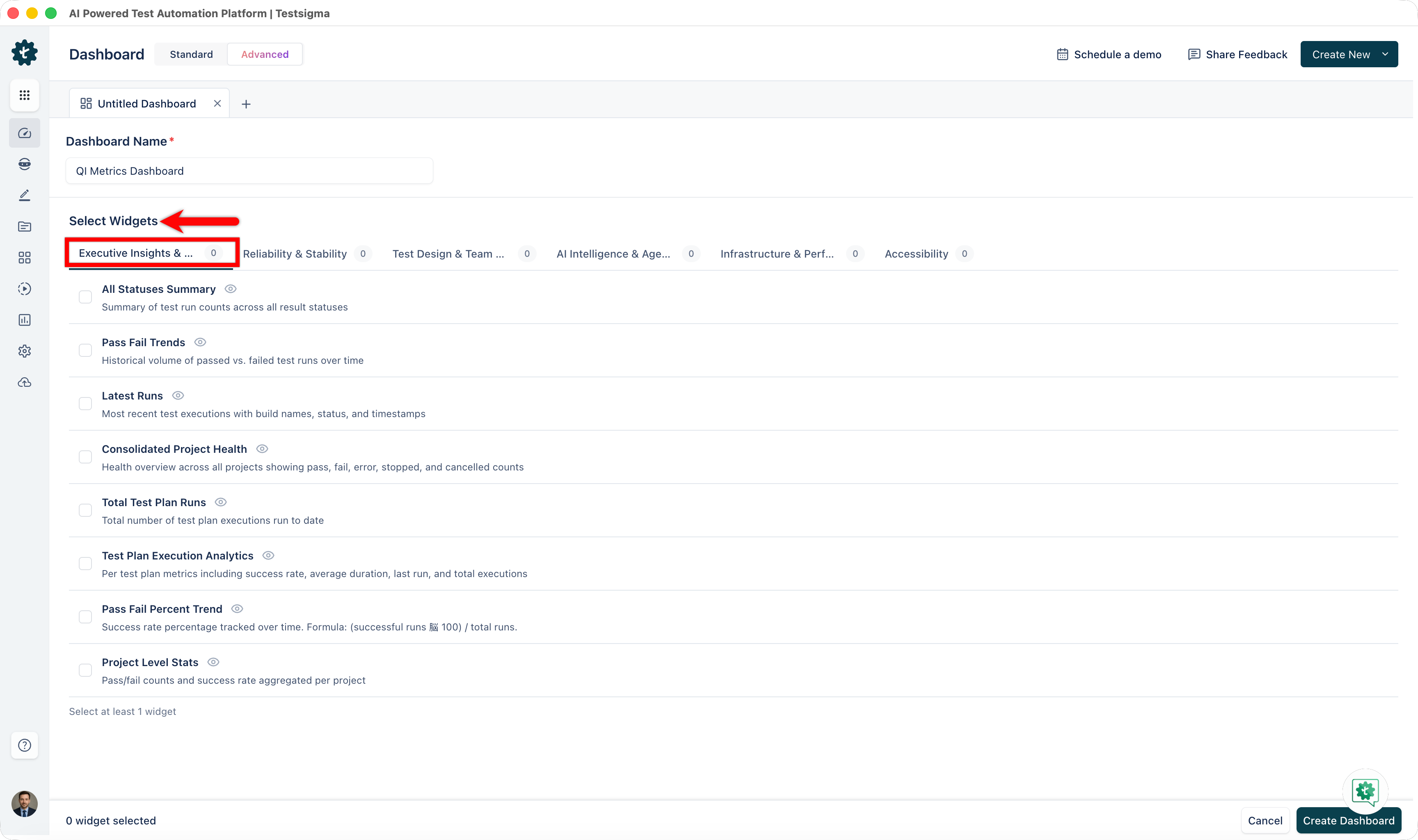Check the All Statuses Summary checkbox

[85, 297]
